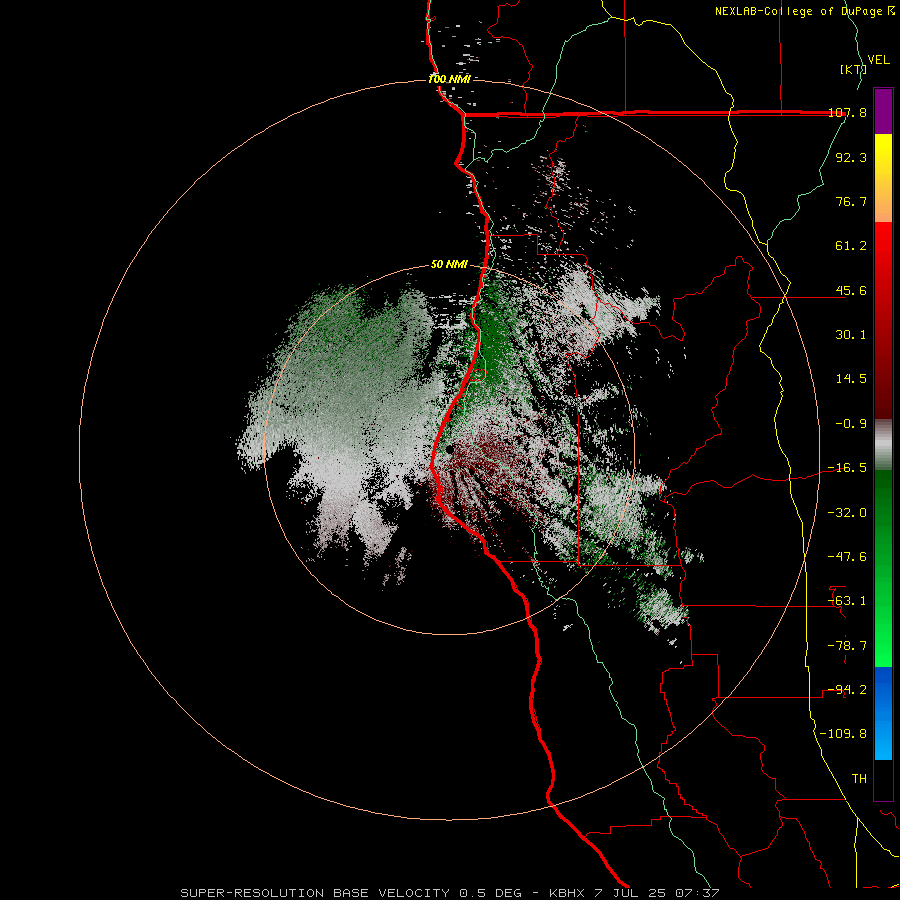Pick the purple segment of the velocity color bar
The image size is (900, 900).
click(x=883, y=111)
